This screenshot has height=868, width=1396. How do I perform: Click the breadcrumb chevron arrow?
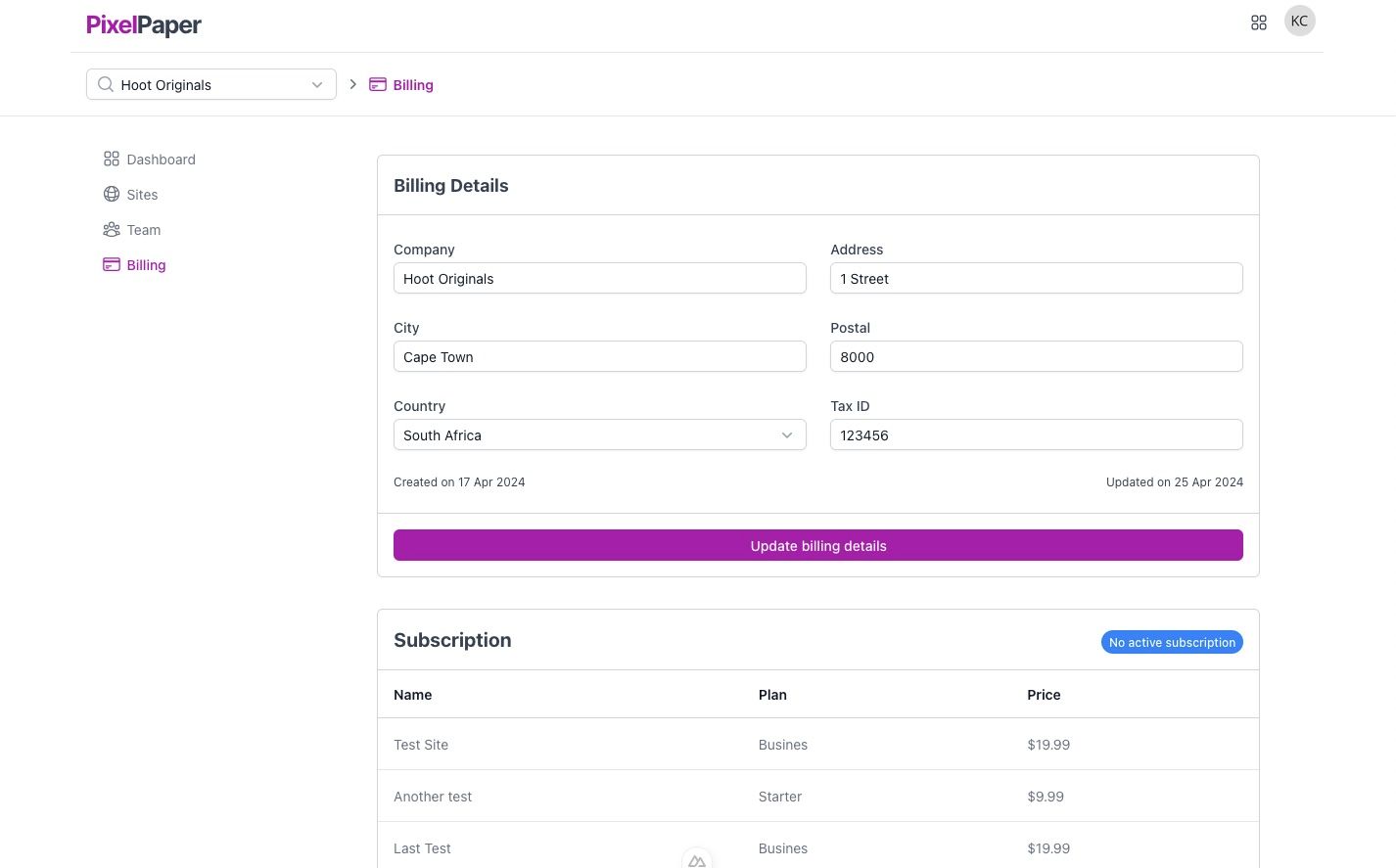click(x=353, y=84)
